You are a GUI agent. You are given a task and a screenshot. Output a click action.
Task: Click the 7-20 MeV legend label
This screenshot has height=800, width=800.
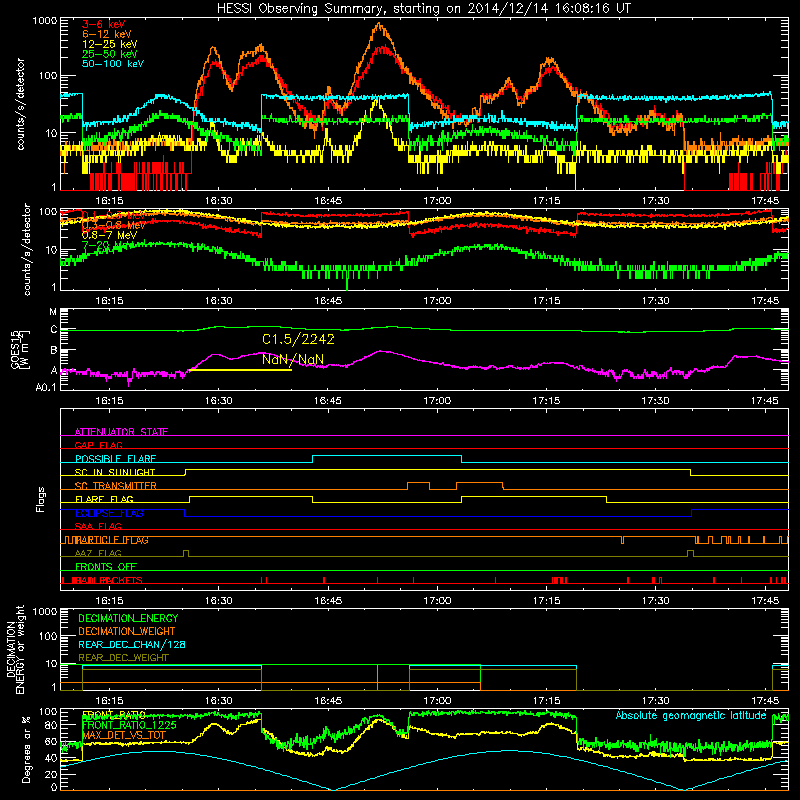click(106, 245)
